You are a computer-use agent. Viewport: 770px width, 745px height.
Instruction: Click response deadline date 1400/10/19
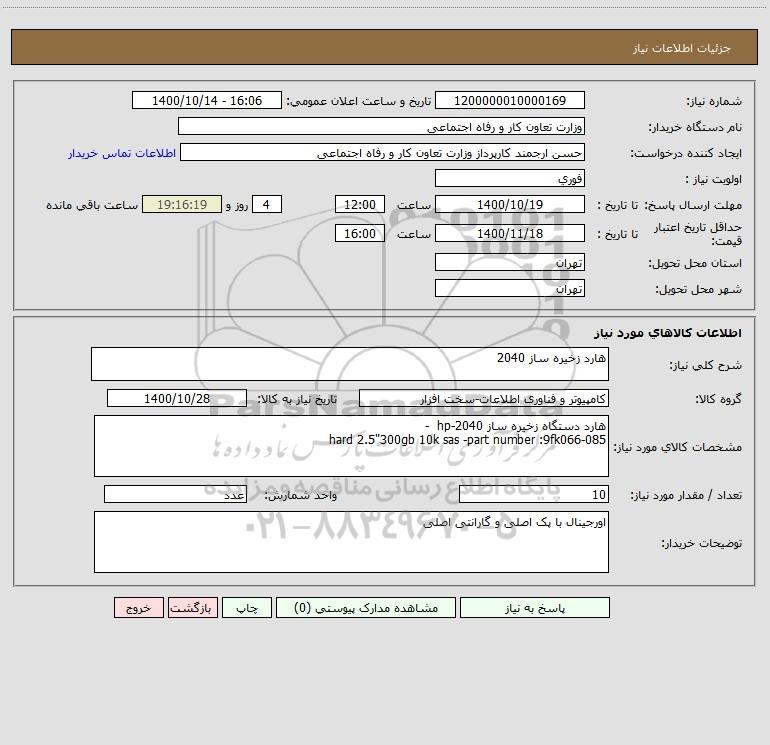pos(510,204)
